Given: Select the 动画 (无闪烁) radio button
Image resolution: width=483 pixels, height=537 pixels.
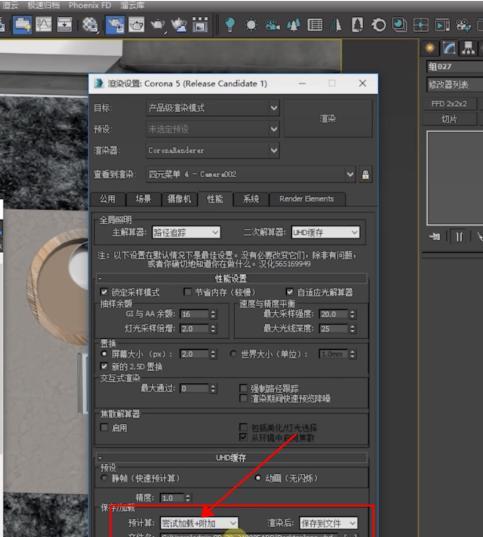Looking at the screenshot, I should (258, 478).
